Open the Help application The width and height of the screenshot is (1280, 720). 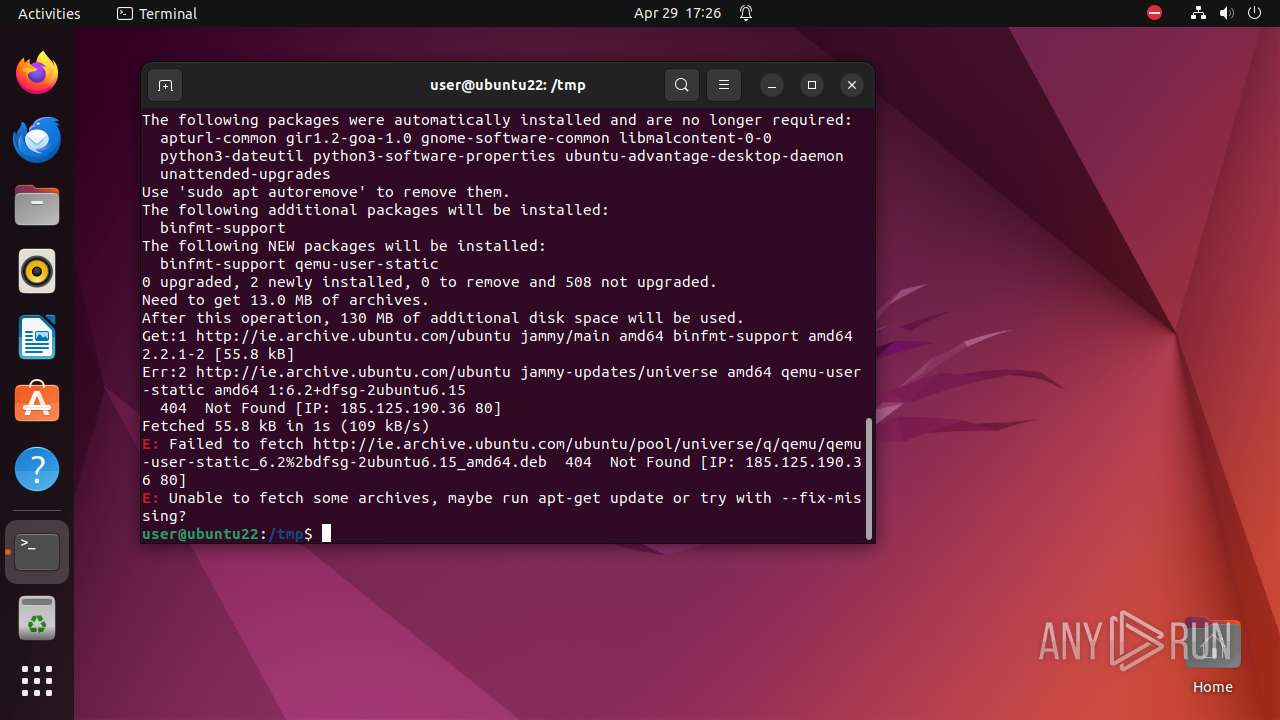click(37, 469)
